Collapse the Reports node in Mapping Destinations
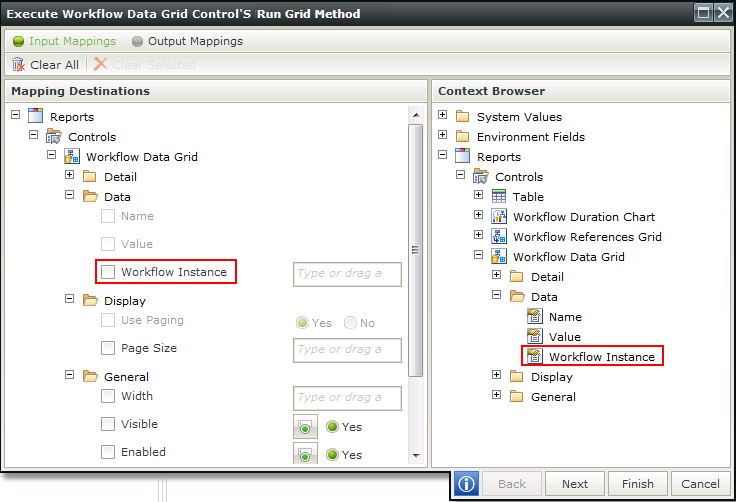Image resolution: width=736 pixels, height=502 pixels. pyautogui.click(x=15, y=115)
